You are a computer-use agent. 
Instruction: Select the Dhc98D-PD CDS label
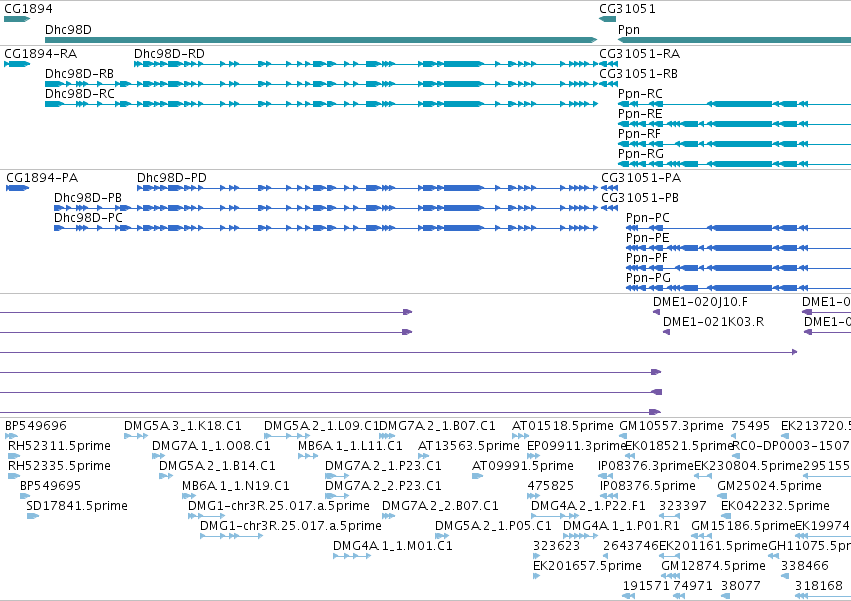[x=172, y=178]
